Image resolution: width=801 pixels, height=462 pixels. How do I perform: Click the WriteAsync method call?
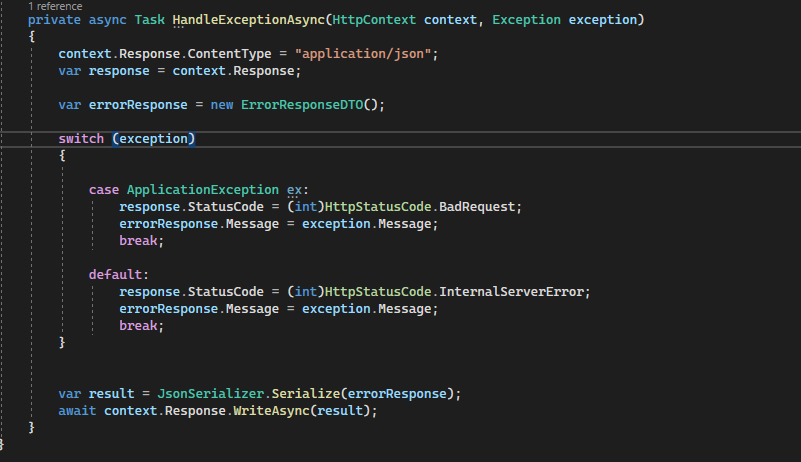pyautogui.click(x=271, y=410)
